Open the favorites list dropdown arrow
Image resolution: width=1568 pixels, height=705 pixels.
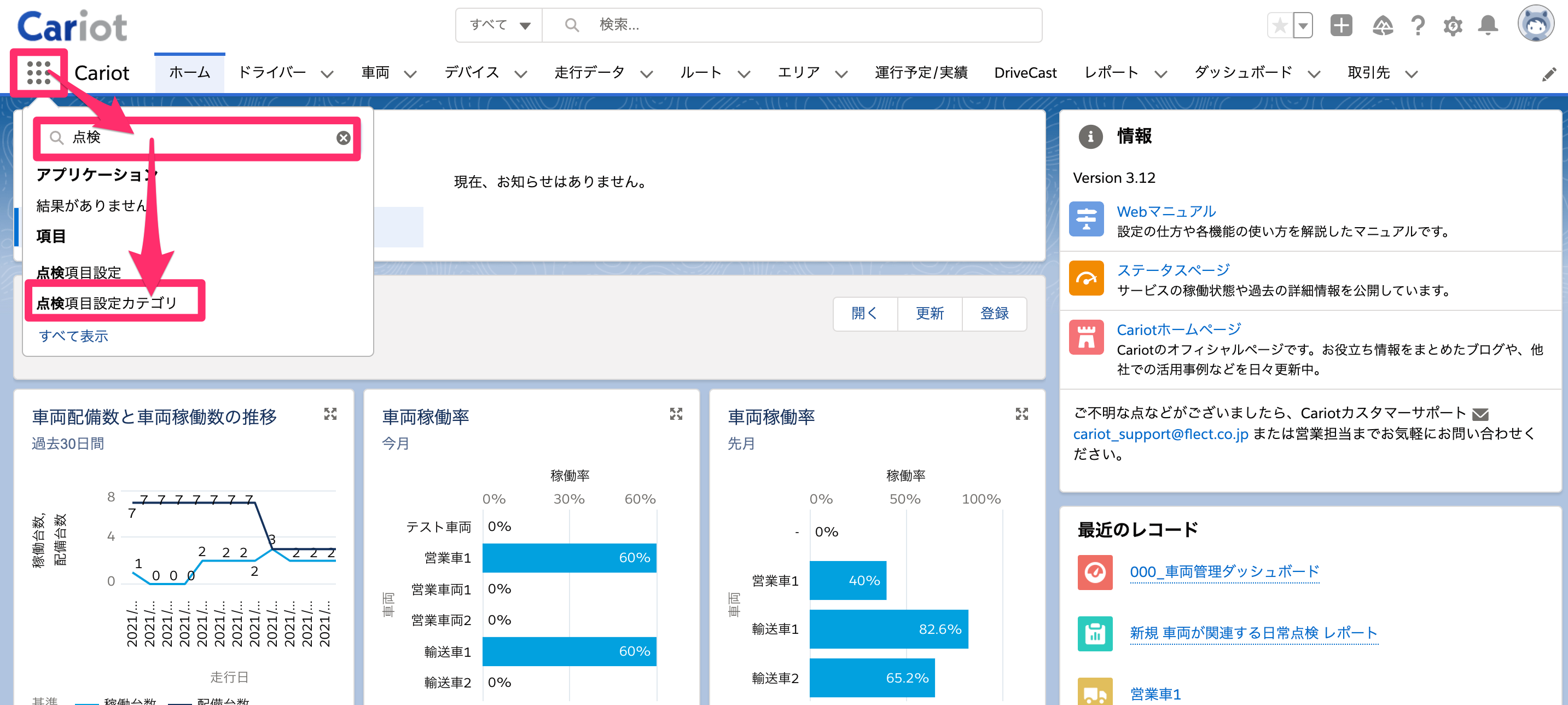1303,26
